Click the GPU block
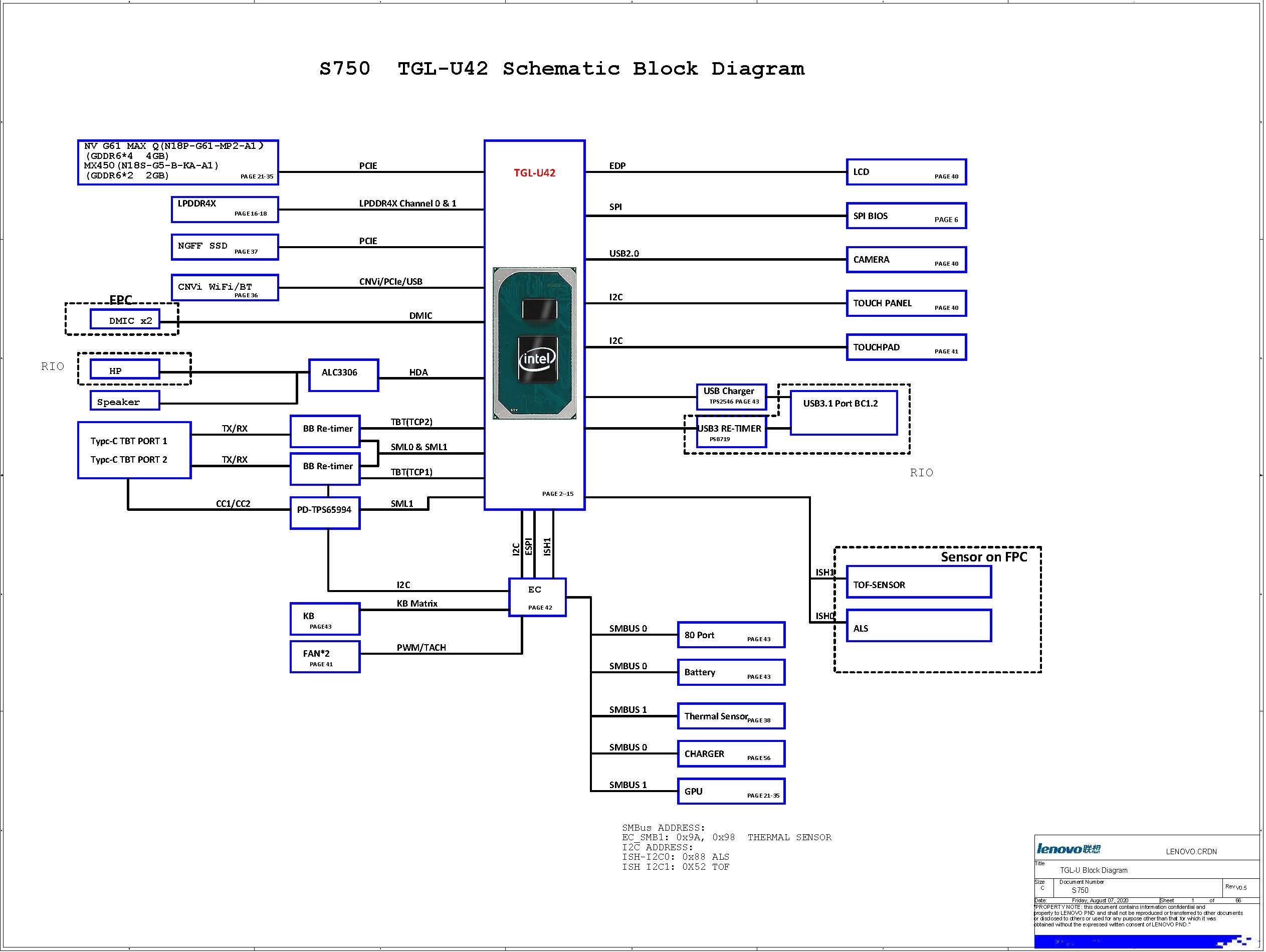Image resolution: width=1266 pixels, height=952 pixels. 731,792
